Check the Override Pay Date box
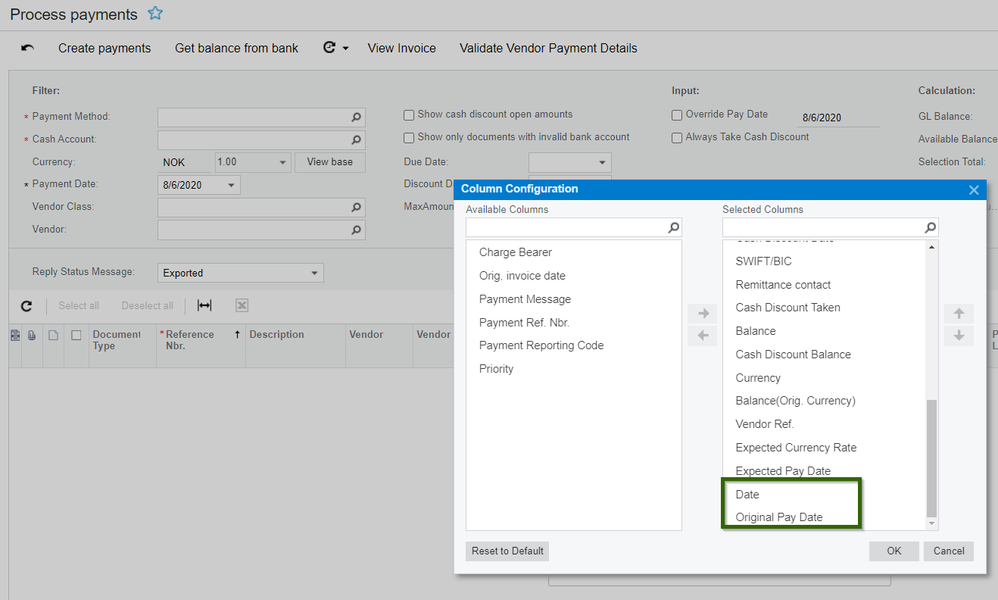 point(677,114)
